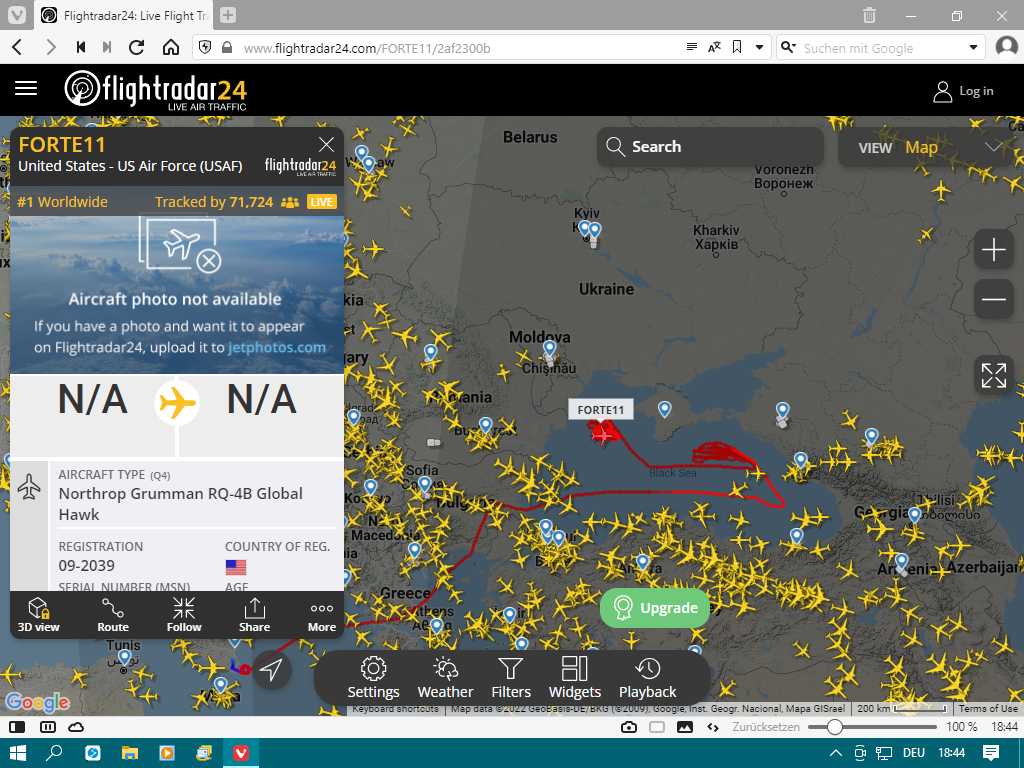The image size is (1024, 768).
Task: Open Windows taskbar search
Action: [x=55, y=753]
